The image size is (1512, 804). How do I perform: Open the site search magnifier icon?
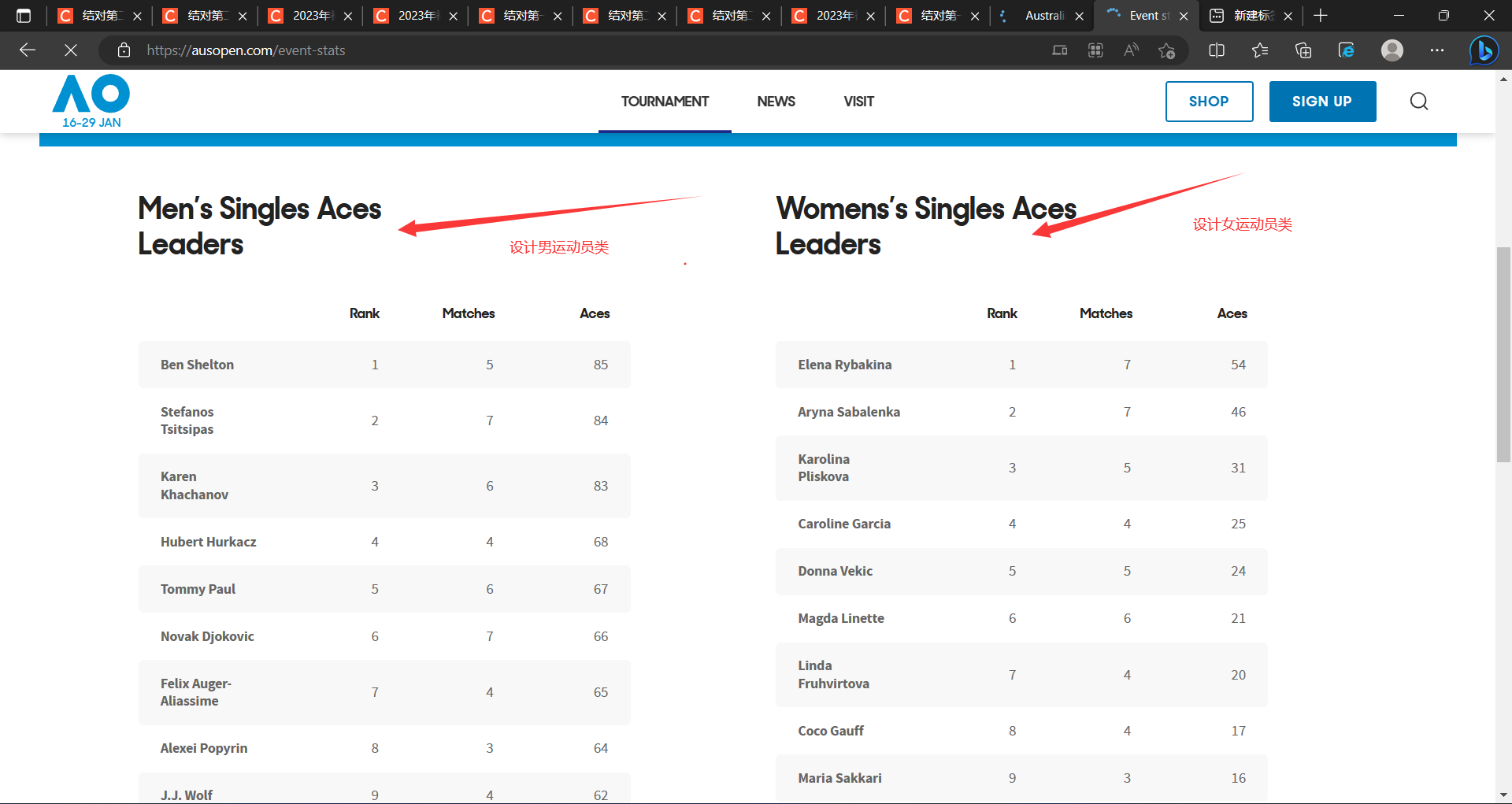click(1418, 102)
